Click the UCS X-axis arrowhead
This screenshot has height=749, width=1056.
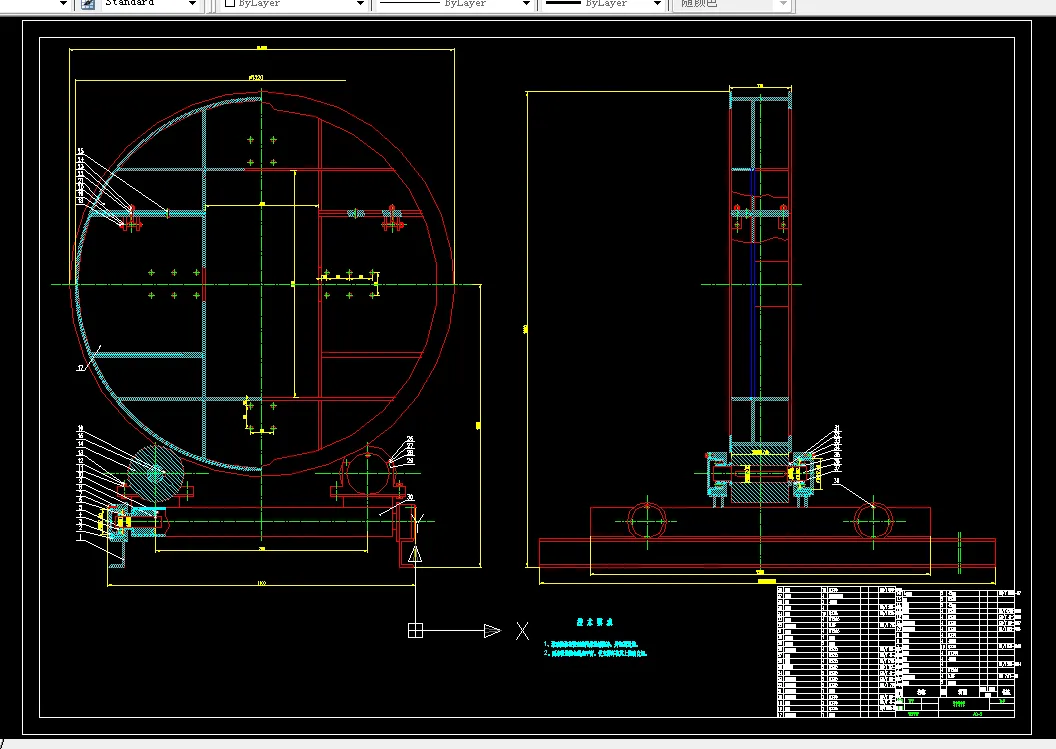[492, 631]
